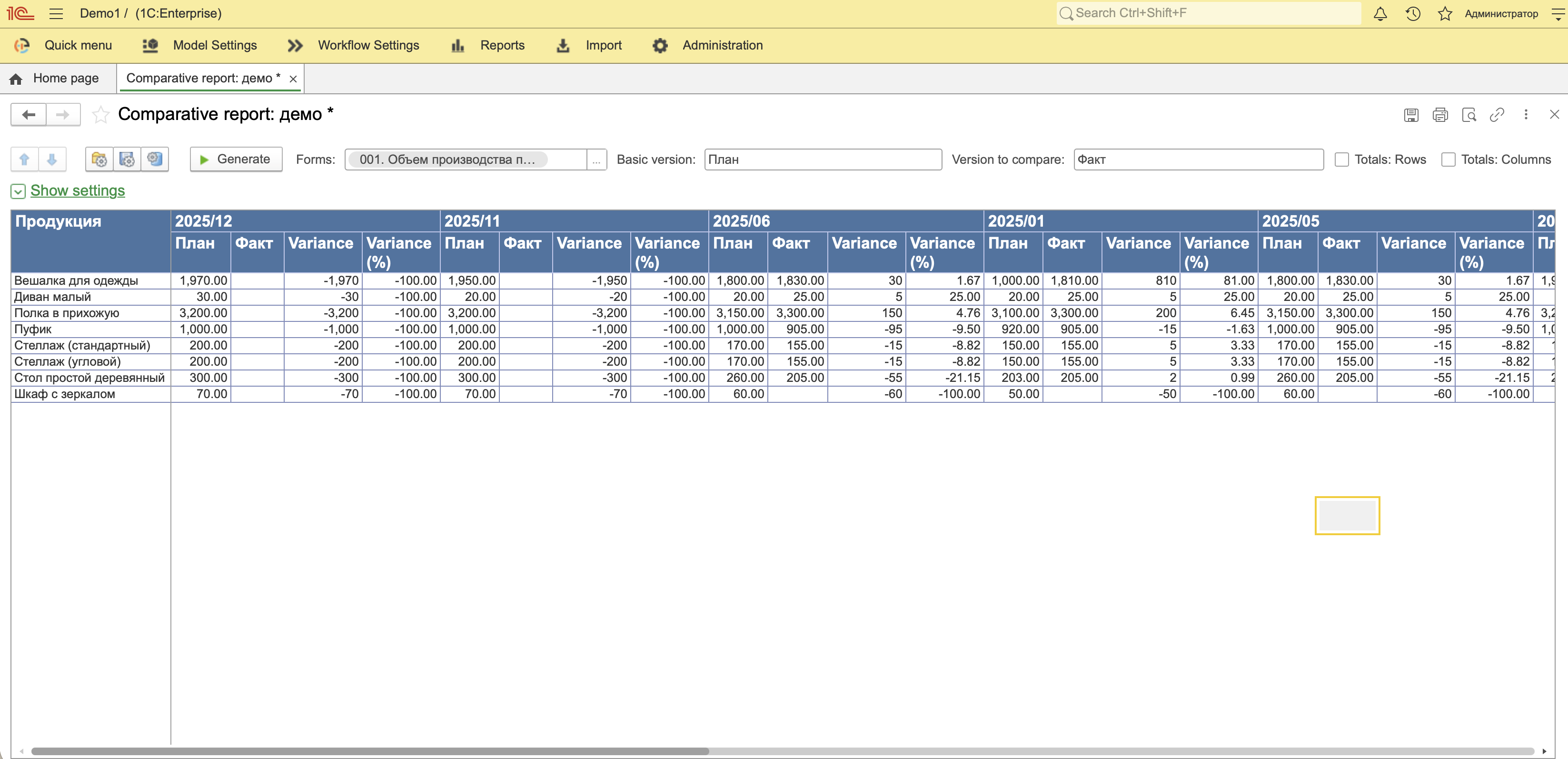This screenshot has height=759, width=1568.
Task: Select row Стеллаж (стандартный)
Action: click(91, 345)
